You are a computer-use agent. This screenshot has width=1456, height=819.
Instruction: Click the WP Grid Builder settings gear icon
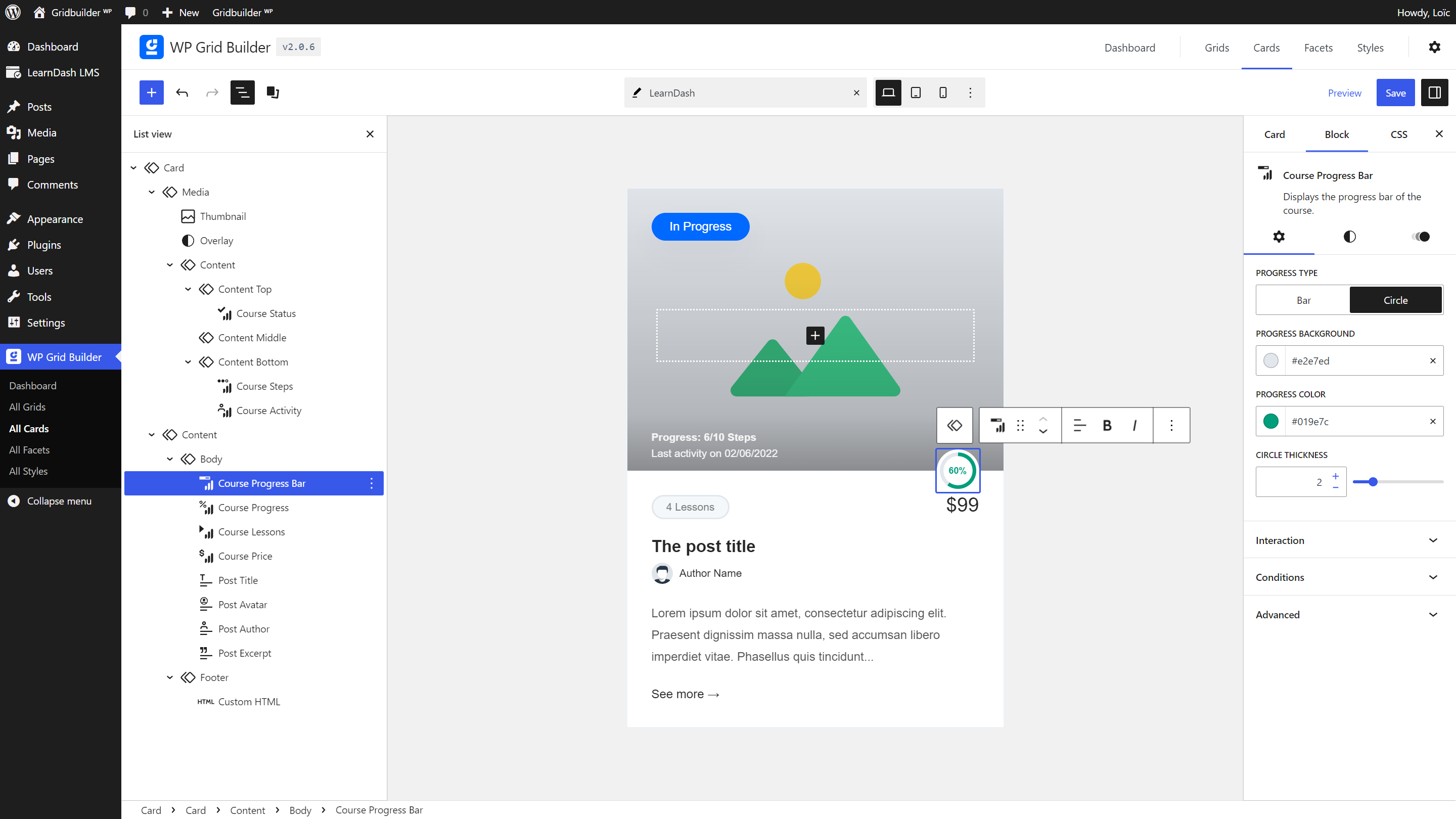coord(1435,47)
